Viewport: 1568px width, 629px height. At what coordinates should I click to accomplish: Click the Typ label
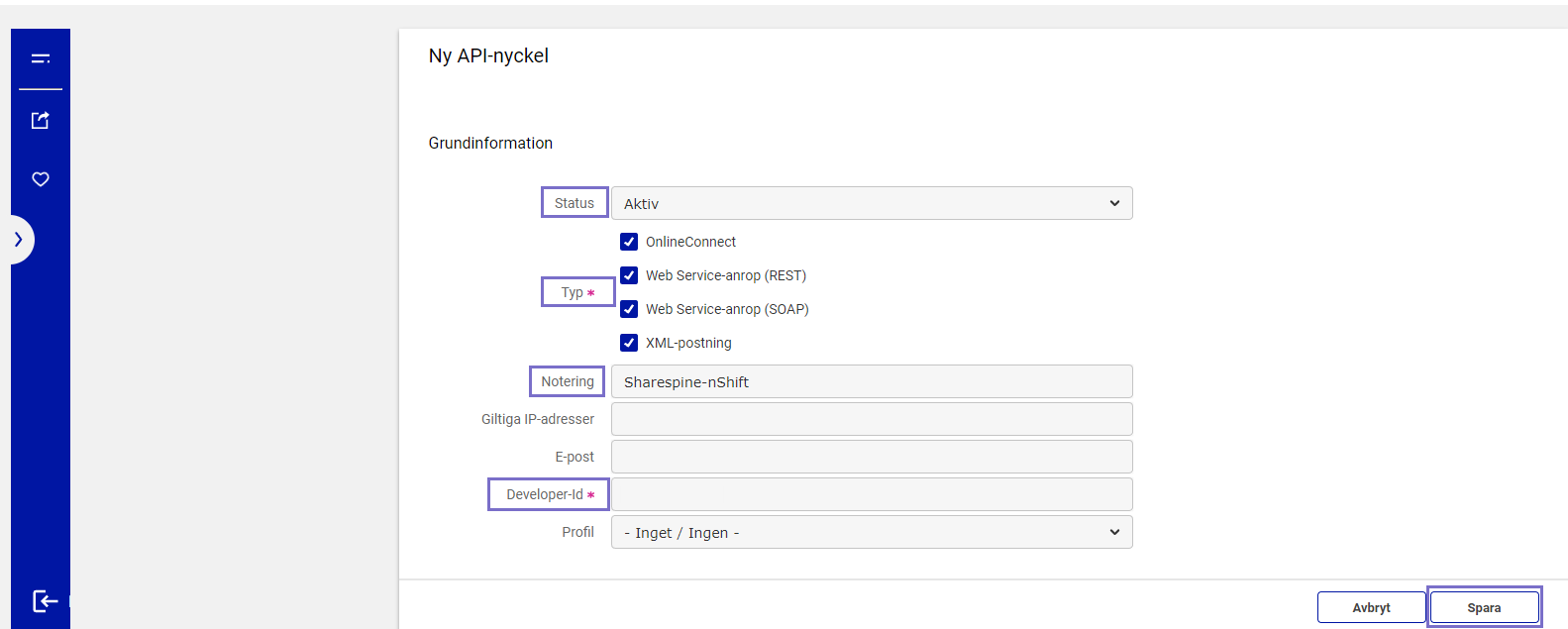tap(573, 292)
